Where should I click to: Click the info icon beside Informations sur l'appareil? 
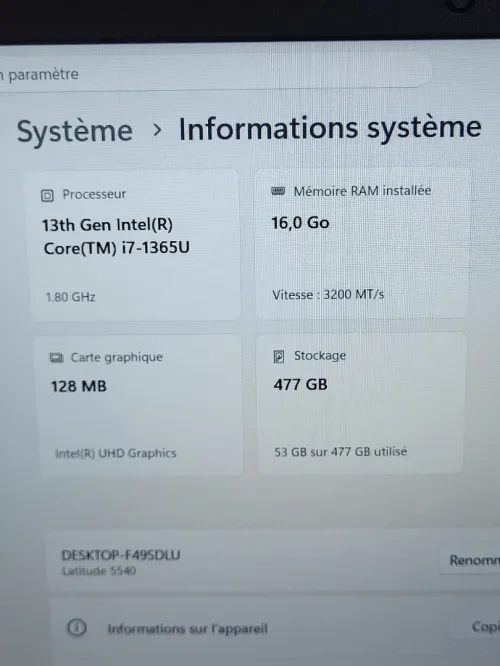pos(76,627)
